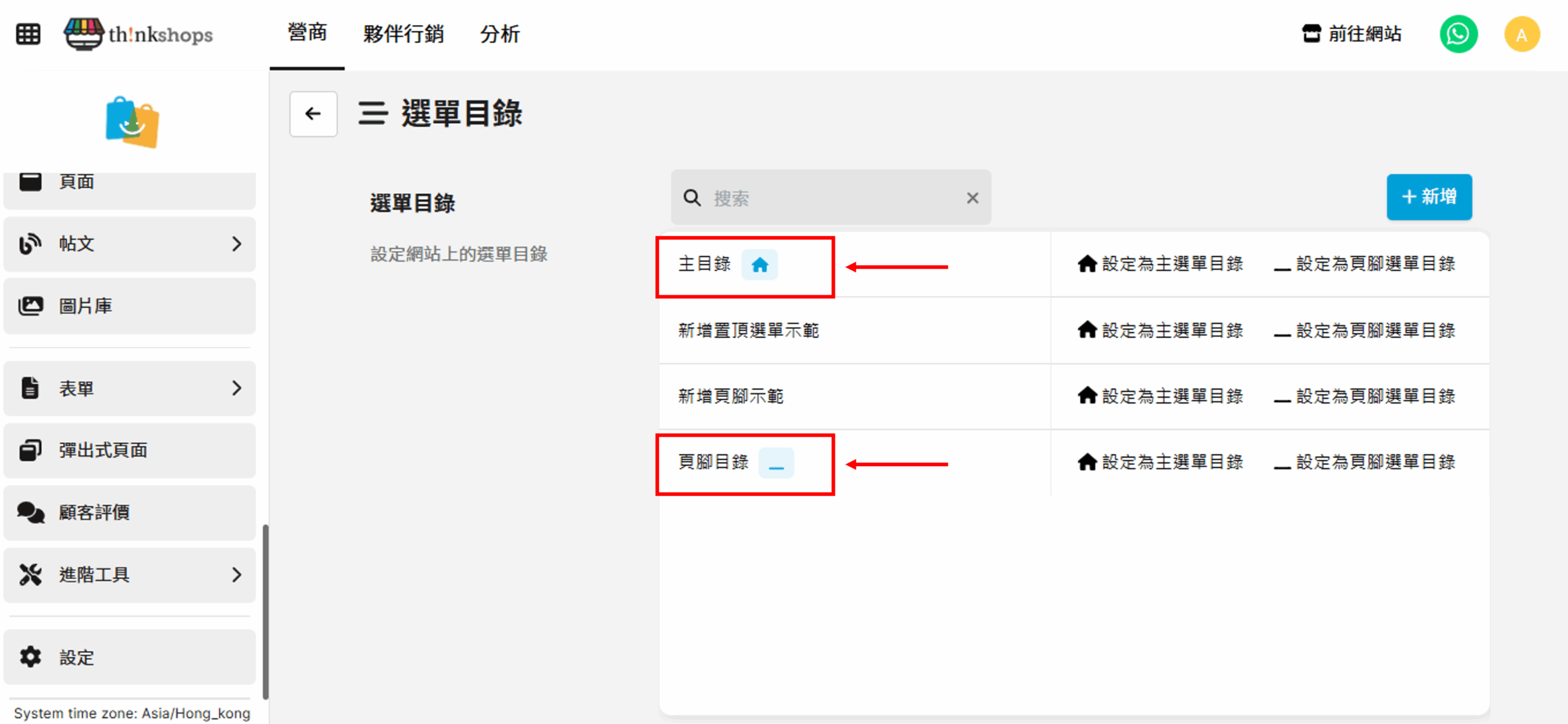Click the 新增 button
1568x724 pixels.
1428,197
